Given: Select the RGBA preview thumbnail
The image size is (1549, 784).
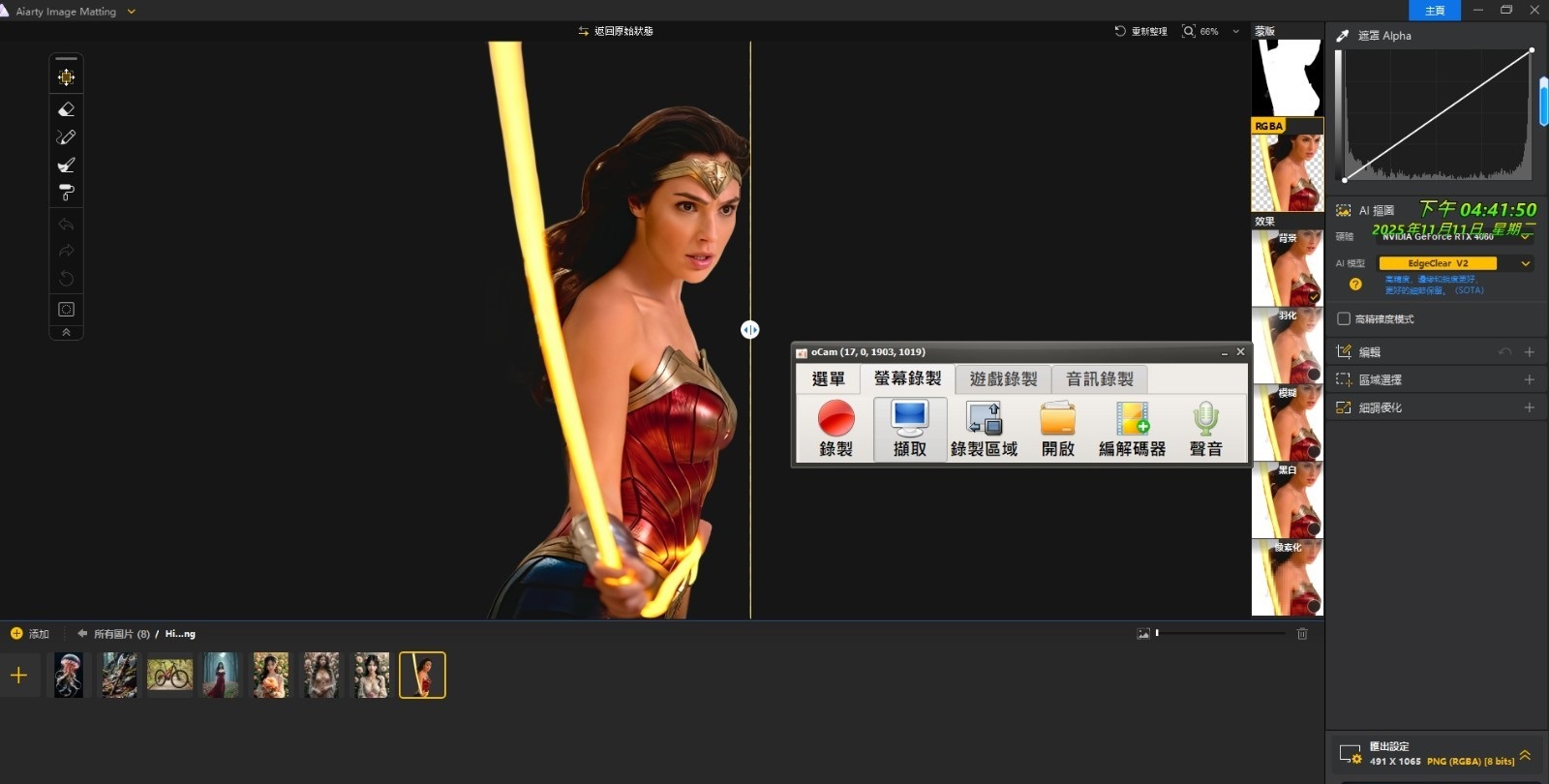Looking at the screenshot, I should (x=1287, y=166).
